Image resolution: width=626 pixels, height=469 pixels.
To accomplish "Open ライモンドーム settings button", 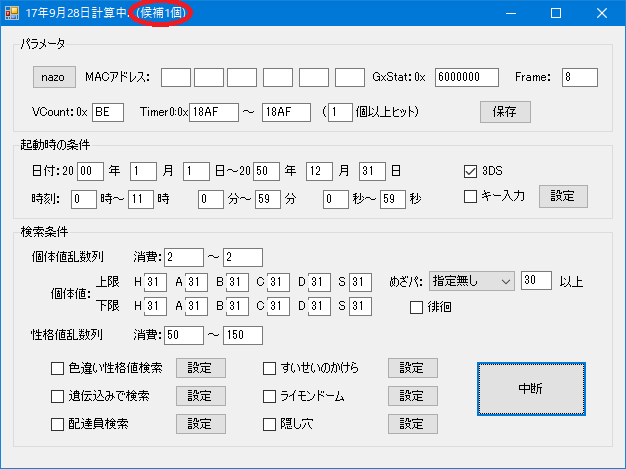I will coord(412,396).
